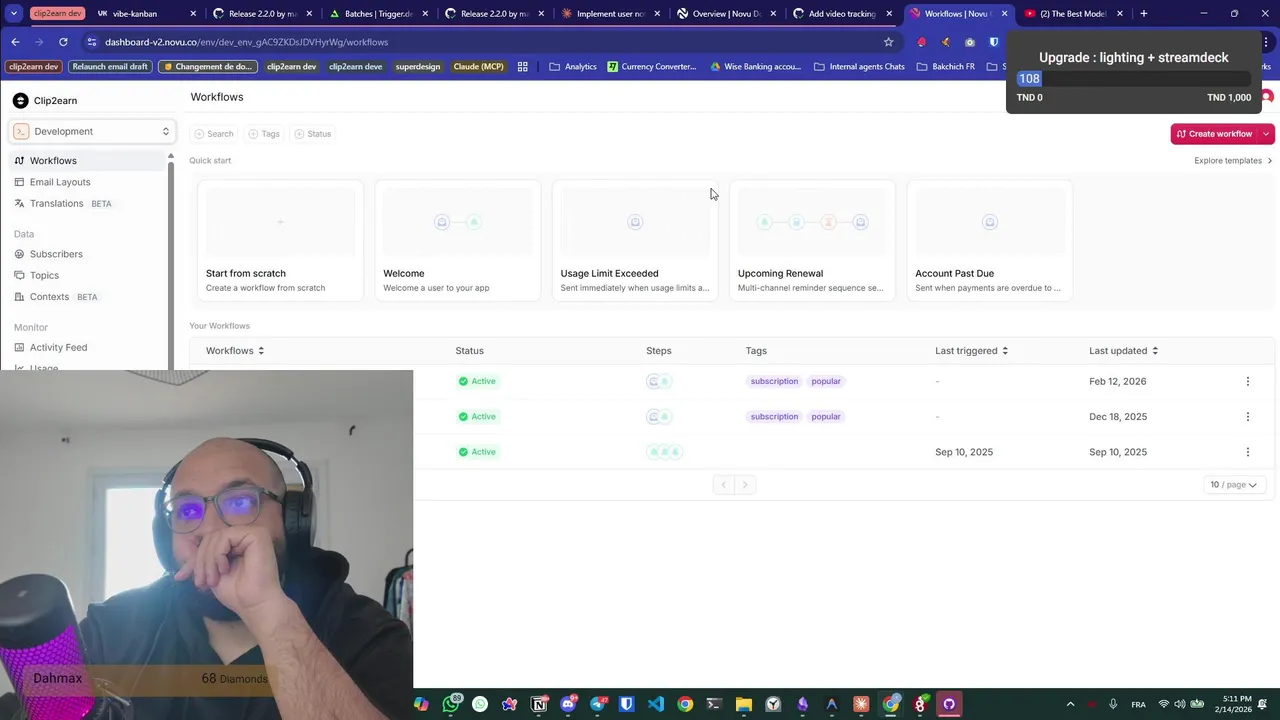
Task: Sort by the Workflows column header
Action: point(235,351)
